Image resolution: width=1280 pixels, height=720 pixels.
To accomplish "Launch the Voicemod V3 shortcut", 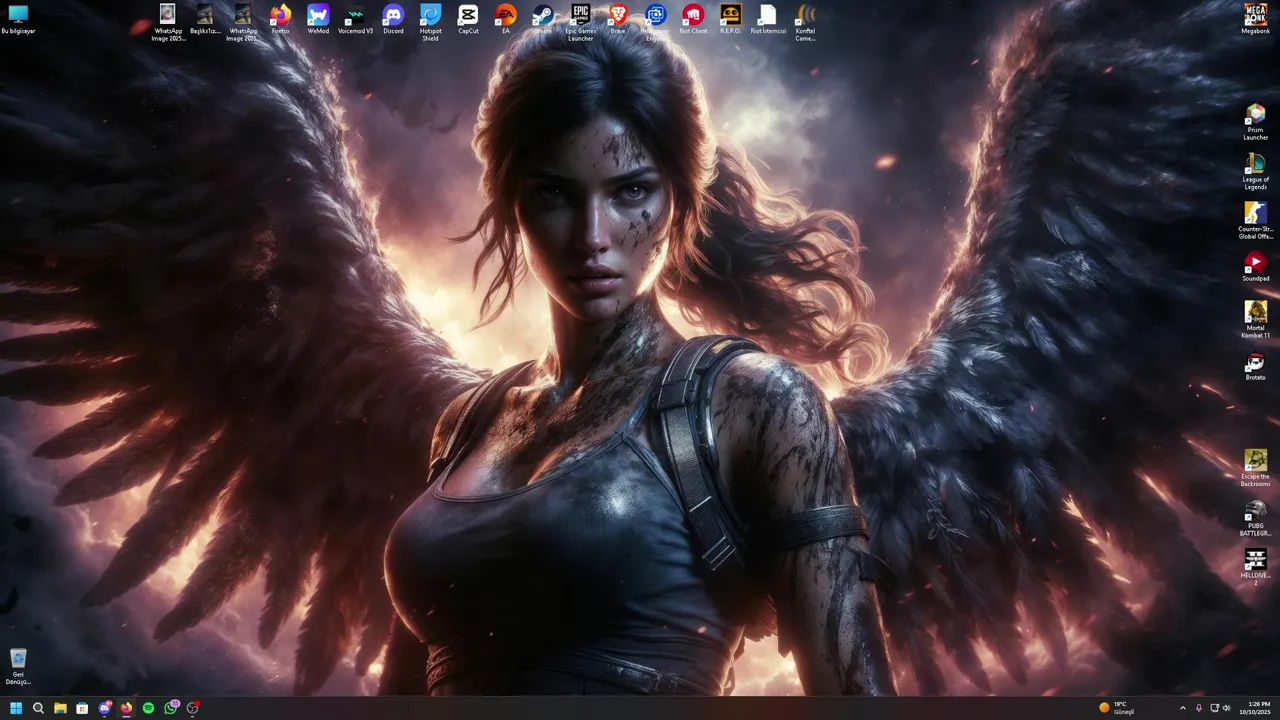I will point(355,19).
